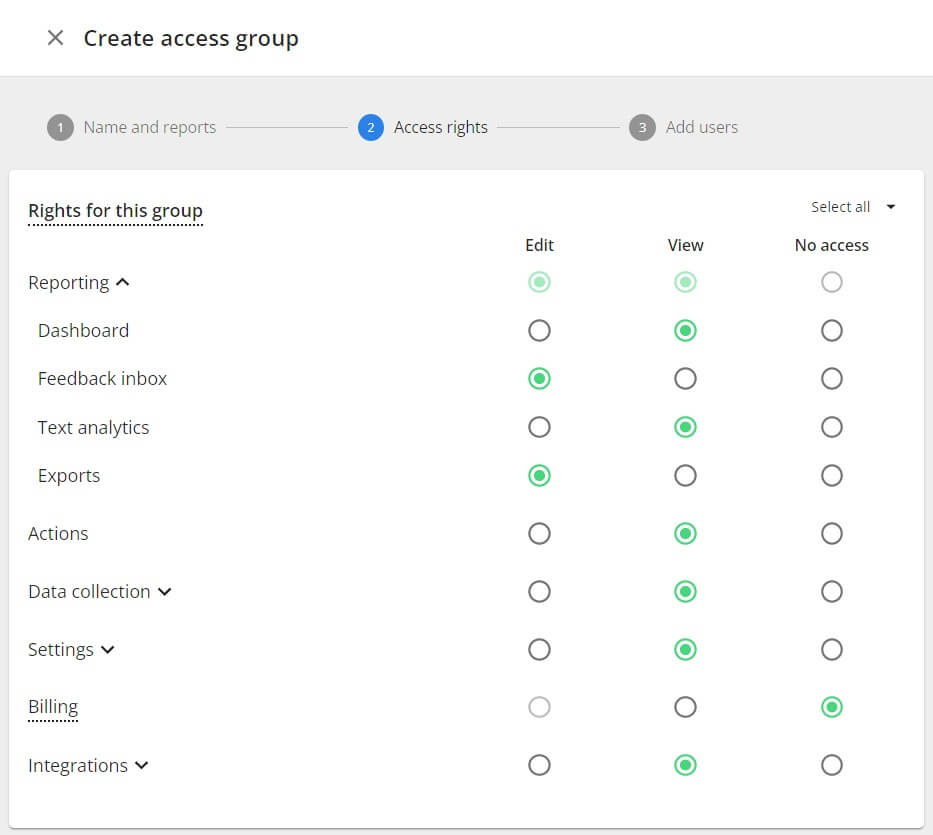Image resolution: width=933 pixels, height=835 pixels.
Task: Click the Billing label
Action: coord(53,708)
